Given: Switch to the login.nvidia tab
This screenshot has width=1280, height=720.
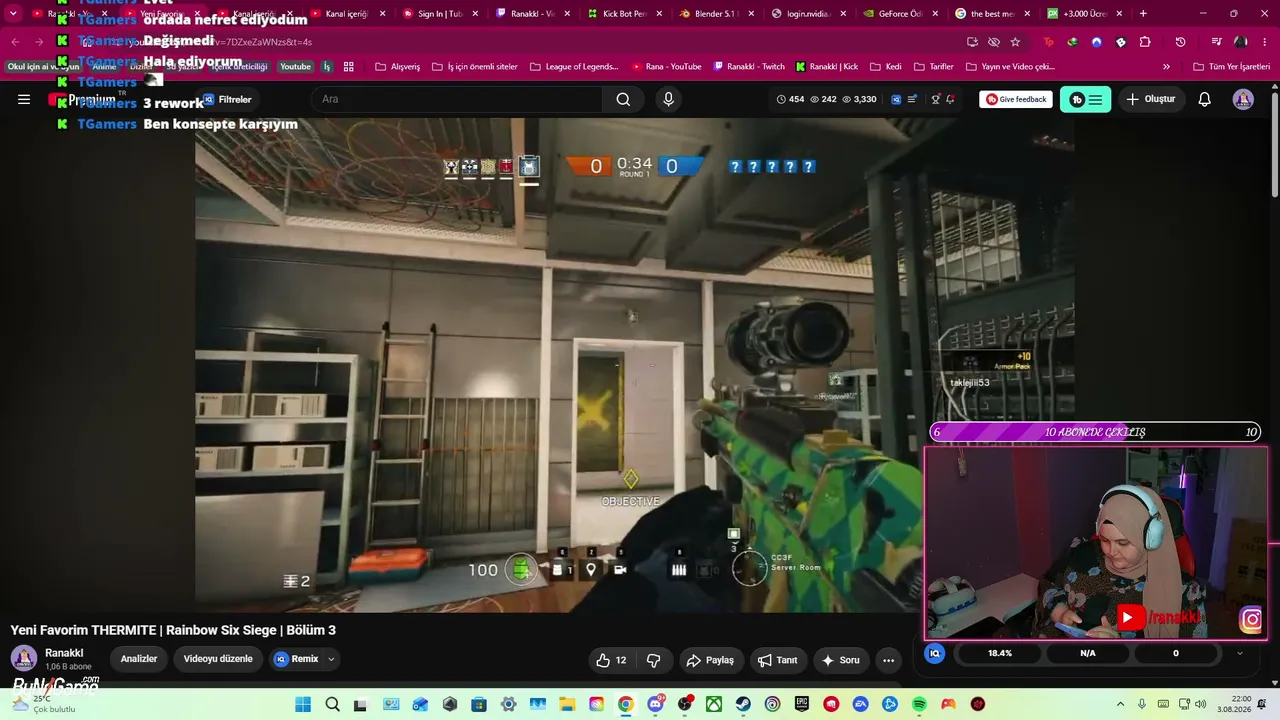Looking at the screenshot, I should pyautogui.click(x=806, y=14).
